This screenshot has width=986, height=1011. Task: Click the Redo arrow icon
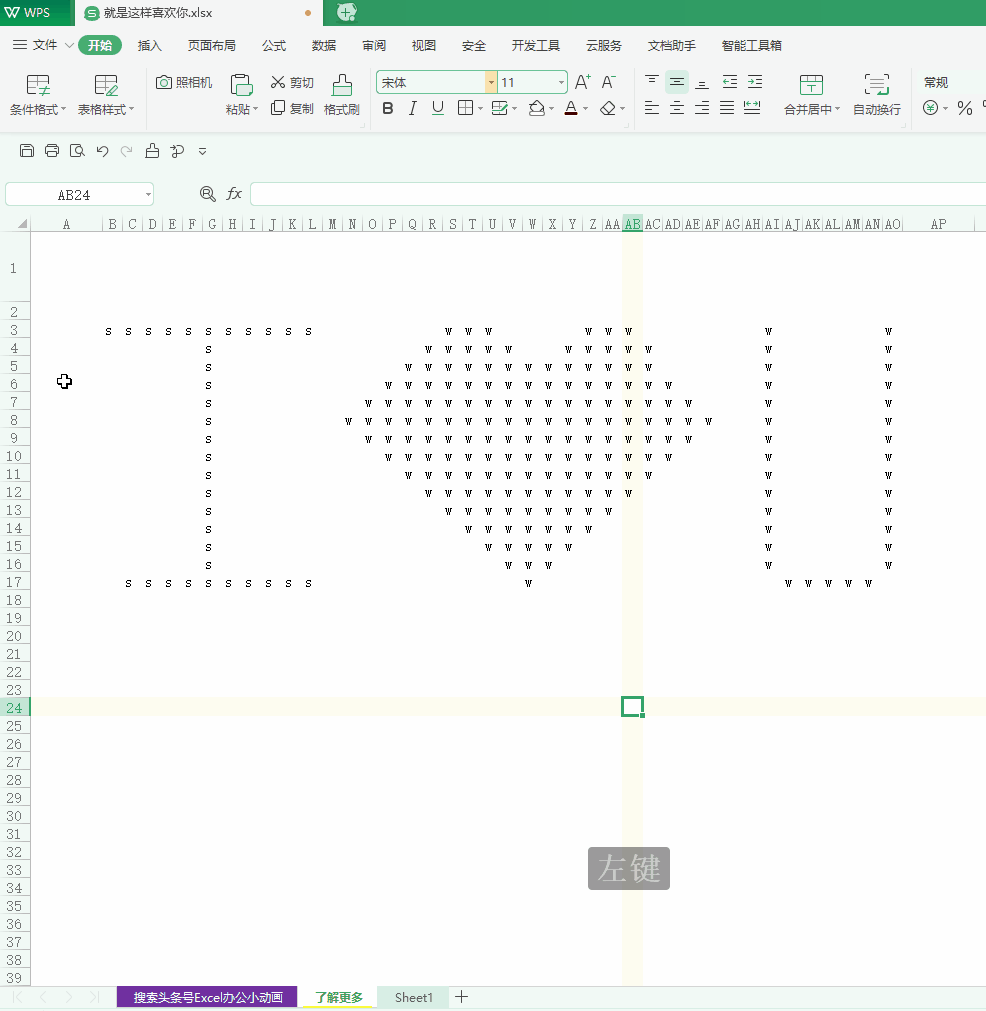pyautogui.click(x=126, y=151)
